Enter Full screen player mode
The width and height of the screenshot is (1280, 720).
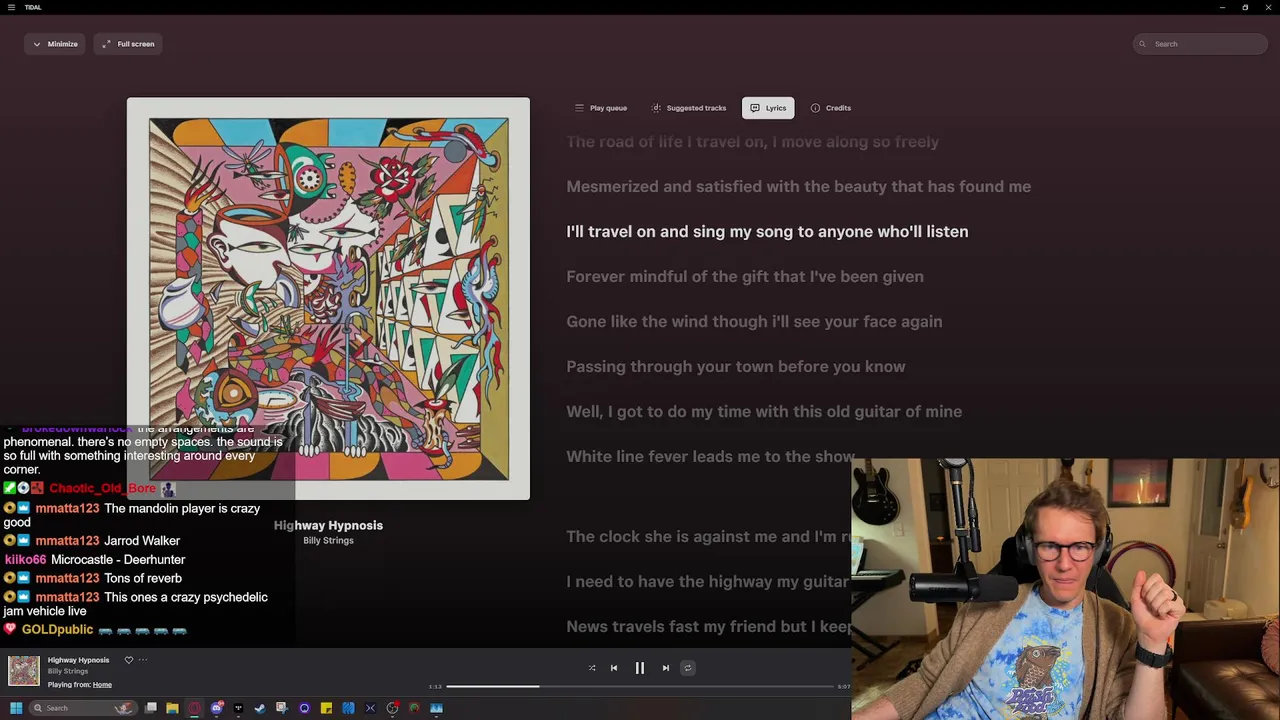coord(128,44)
